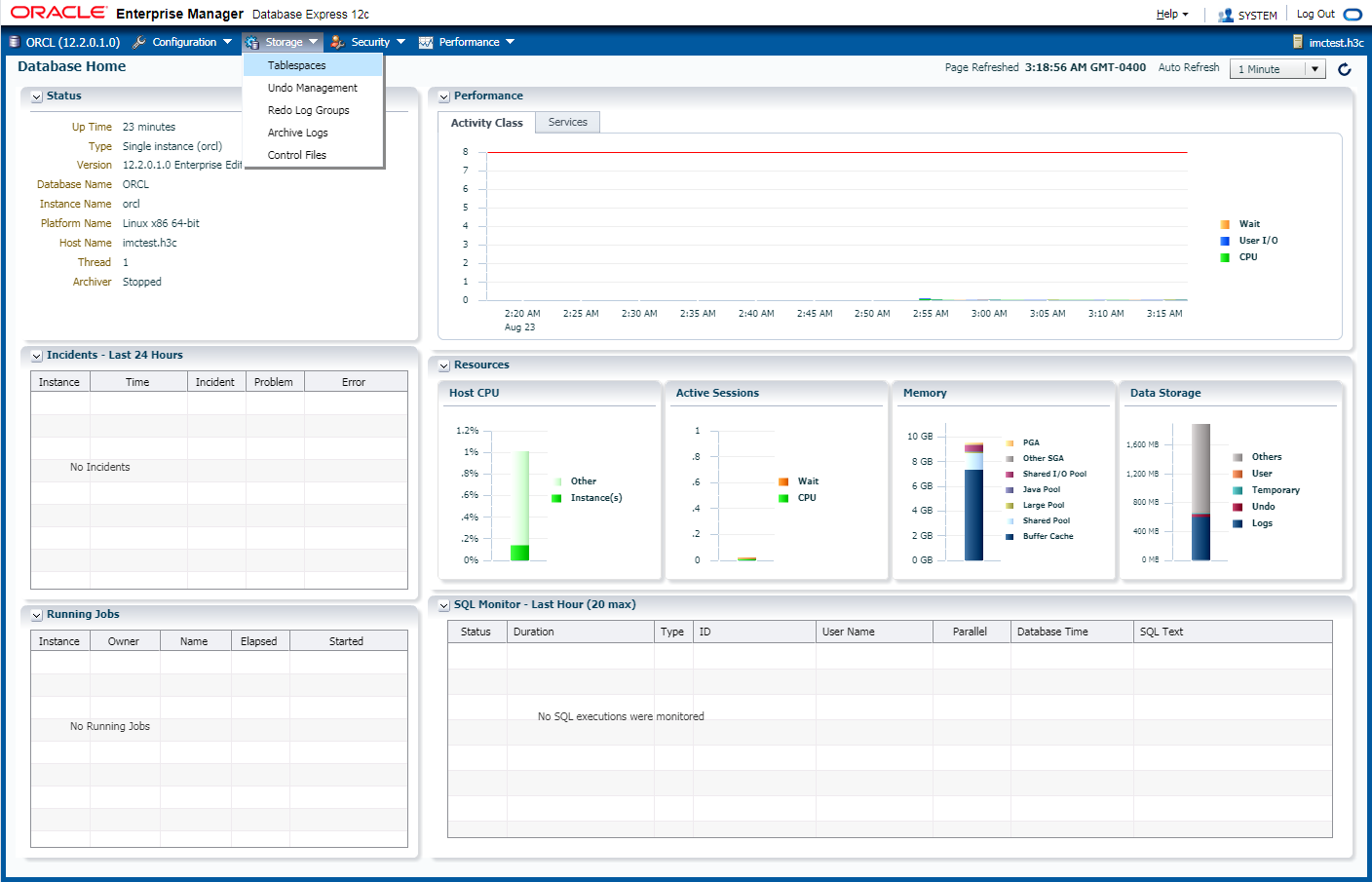The width and height of the screenshot is (1372, 882).
Task: Click the SYSTEM user icon
Action: (1226, 15)
